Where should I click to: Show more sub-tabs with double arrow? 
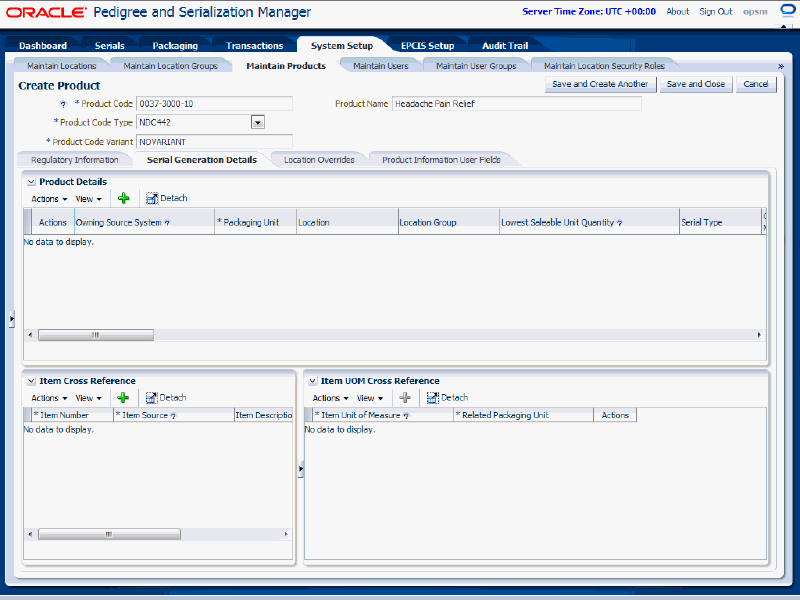[x=781, y=66]
